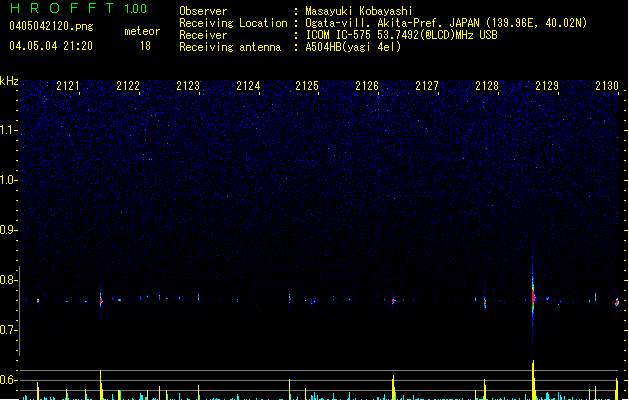The image size is (629, 400).
Task: Click the 2128 time marker
Action: pos(487,86)
